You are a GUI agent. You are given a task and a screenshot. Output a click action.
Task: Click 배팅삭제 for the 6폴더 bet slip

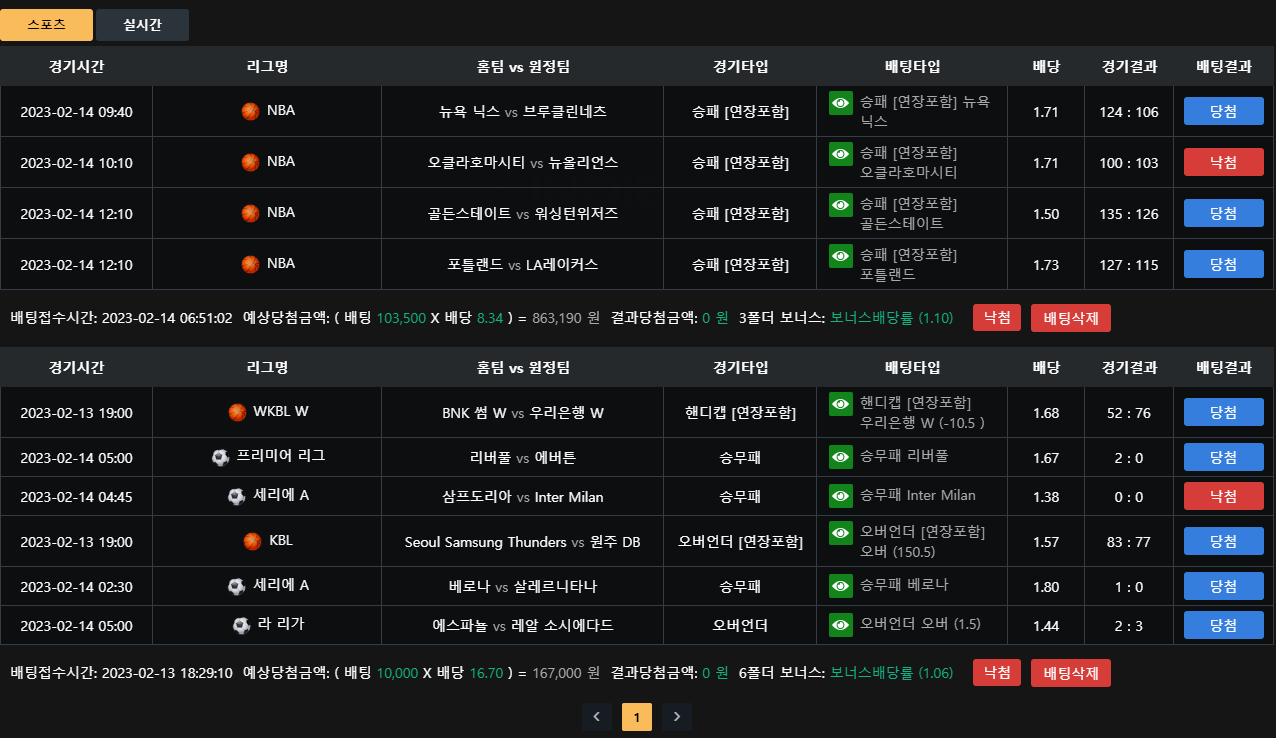click(x=1071, y=673)
